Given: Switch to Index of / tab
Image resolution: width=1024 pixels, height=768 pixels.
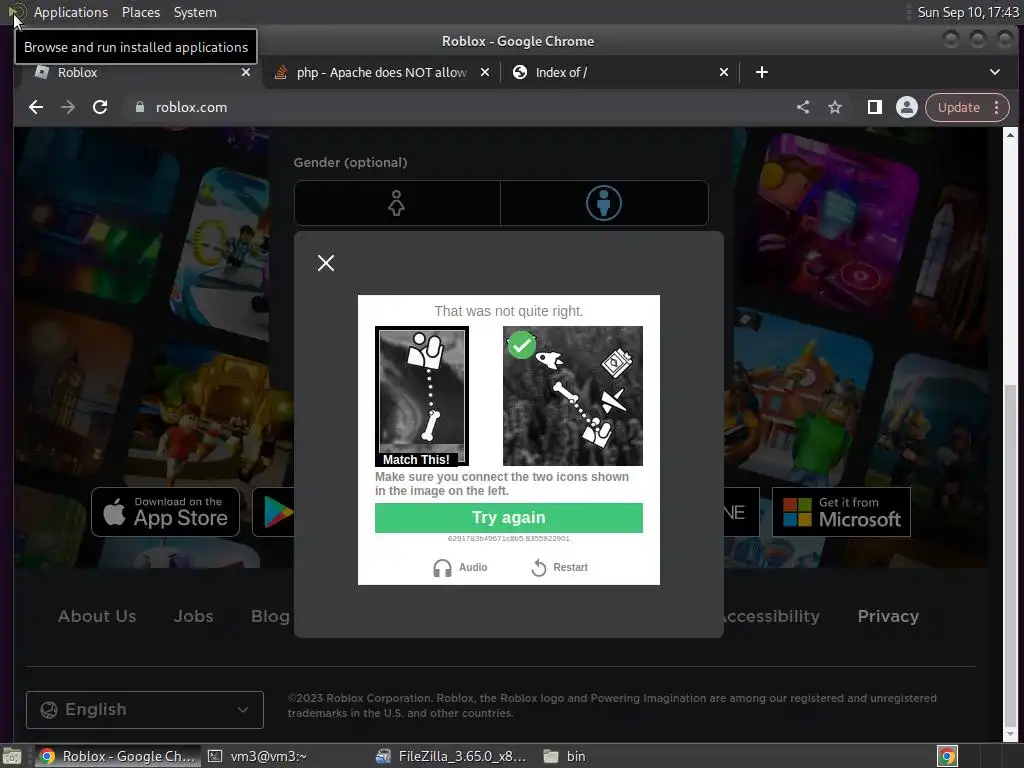Looking at the screenshot, I should [620, 72].
